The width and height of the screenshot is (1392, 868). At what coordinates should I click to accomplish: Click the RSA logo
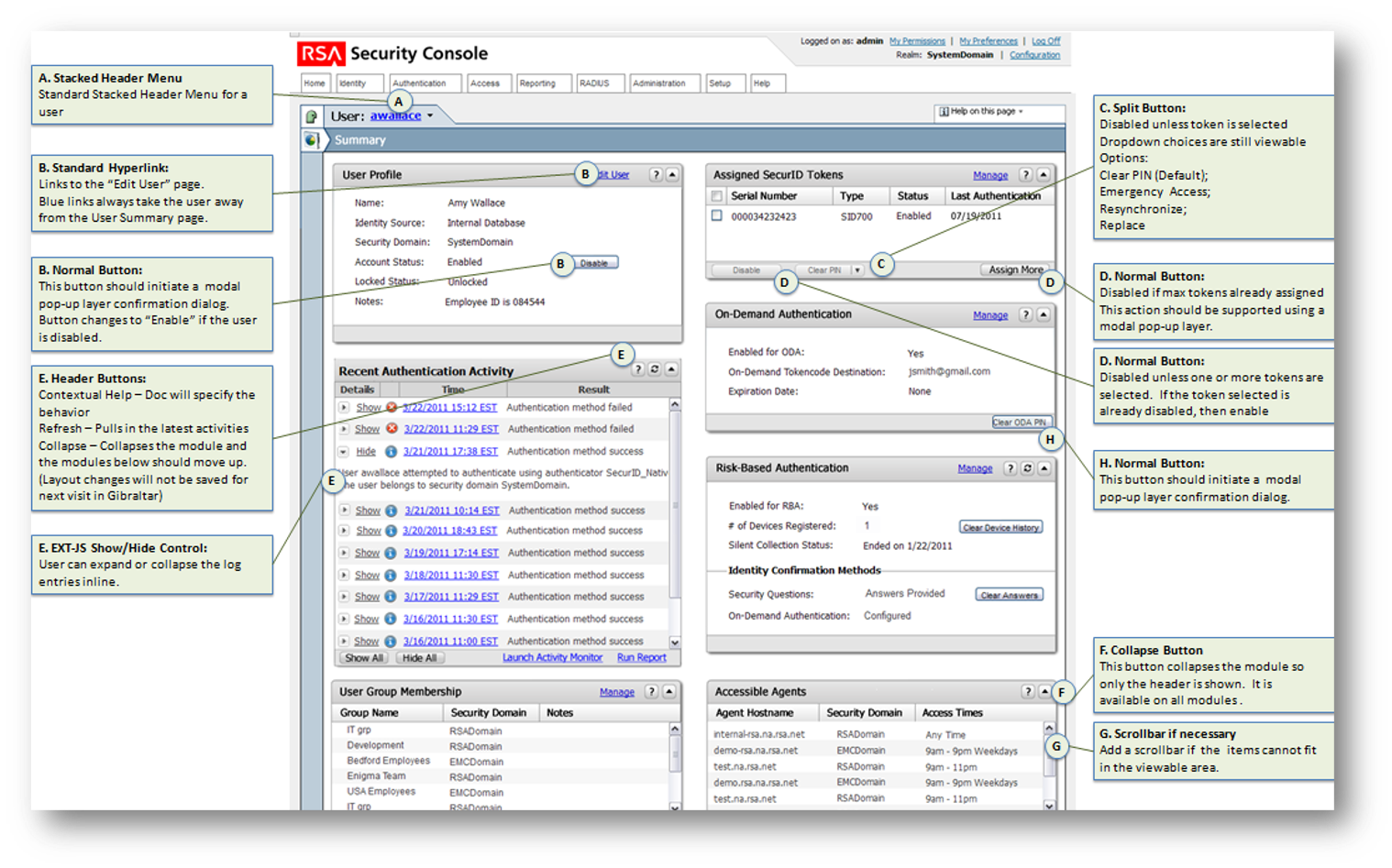pos(321,53)
